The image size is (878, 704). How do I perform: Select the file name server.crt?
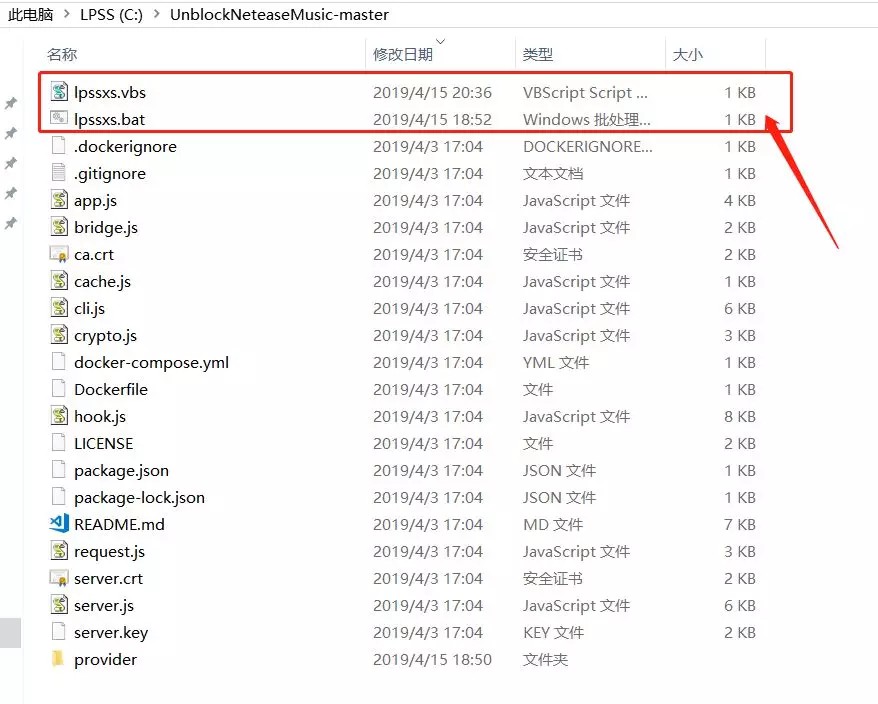pyautogui.click(x=108, y=579)
